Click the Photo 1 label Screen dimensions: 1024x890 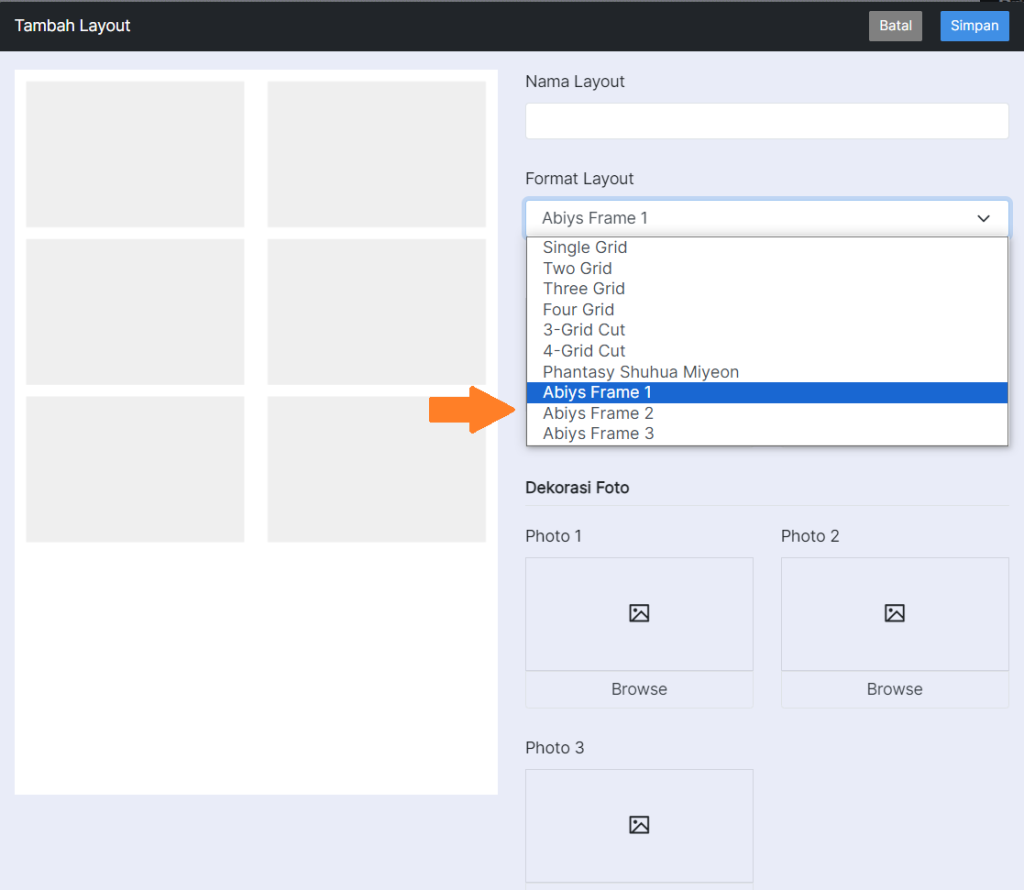[553, 536]
